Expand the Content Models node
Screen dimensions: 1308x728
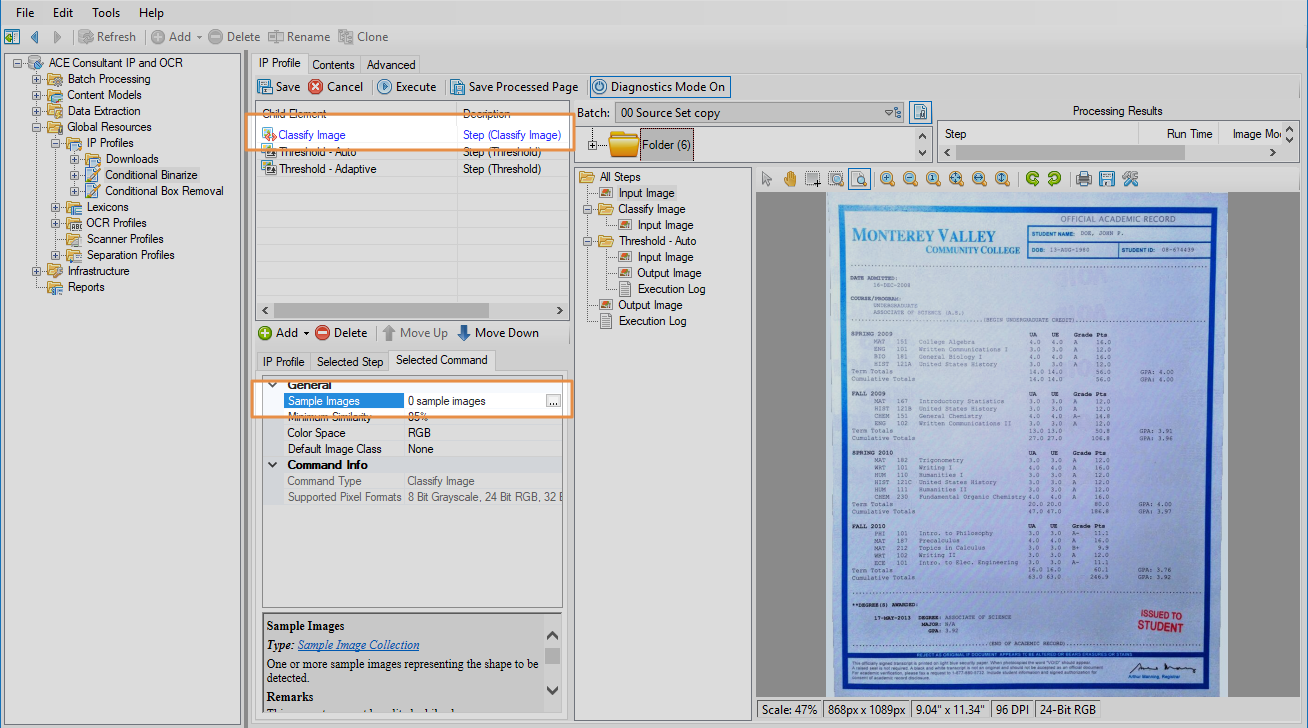37,95
